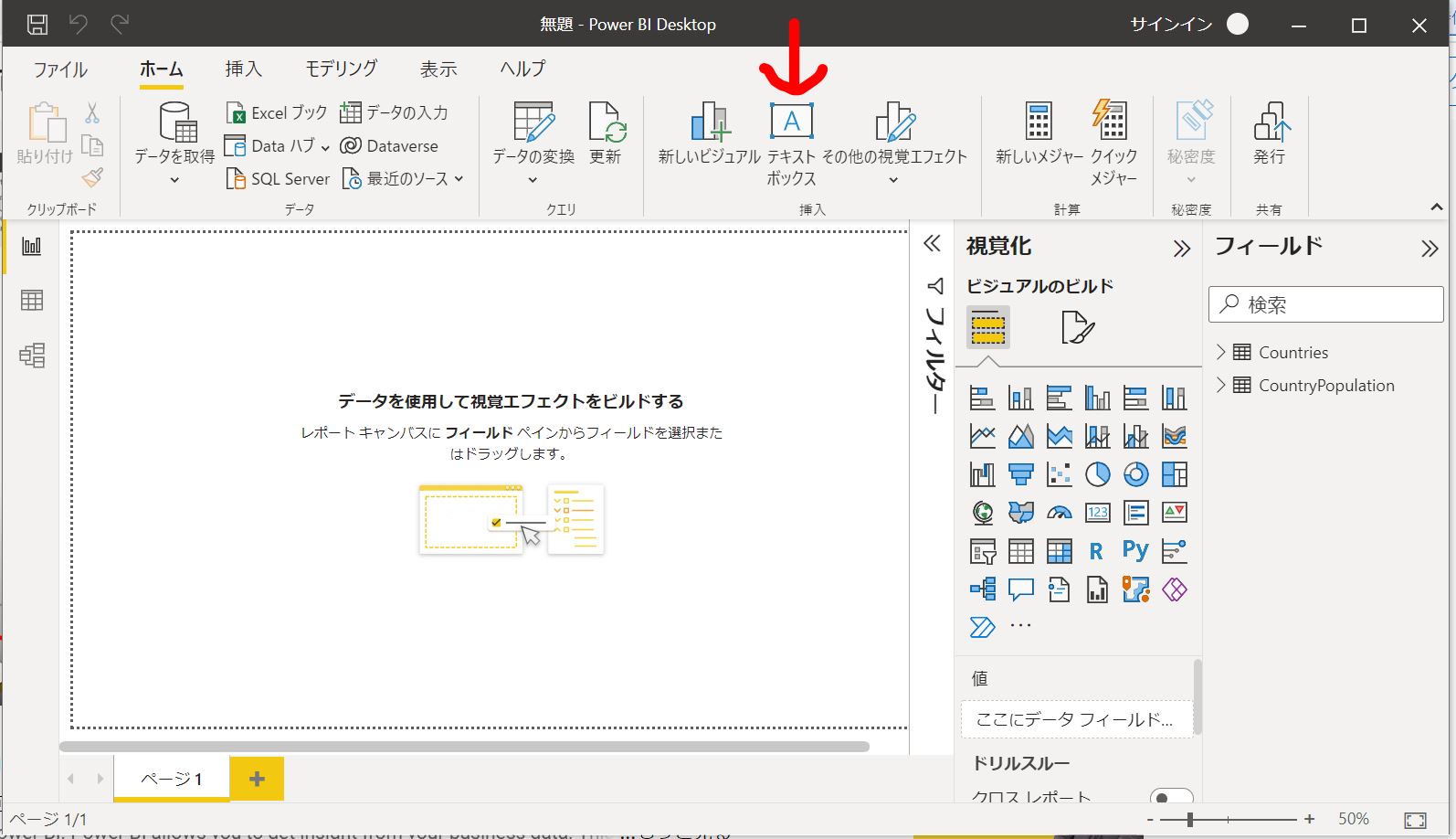
Task: Click Quick Measure (クイック メジャー) icon
Action: click(x=1111, y=120)
